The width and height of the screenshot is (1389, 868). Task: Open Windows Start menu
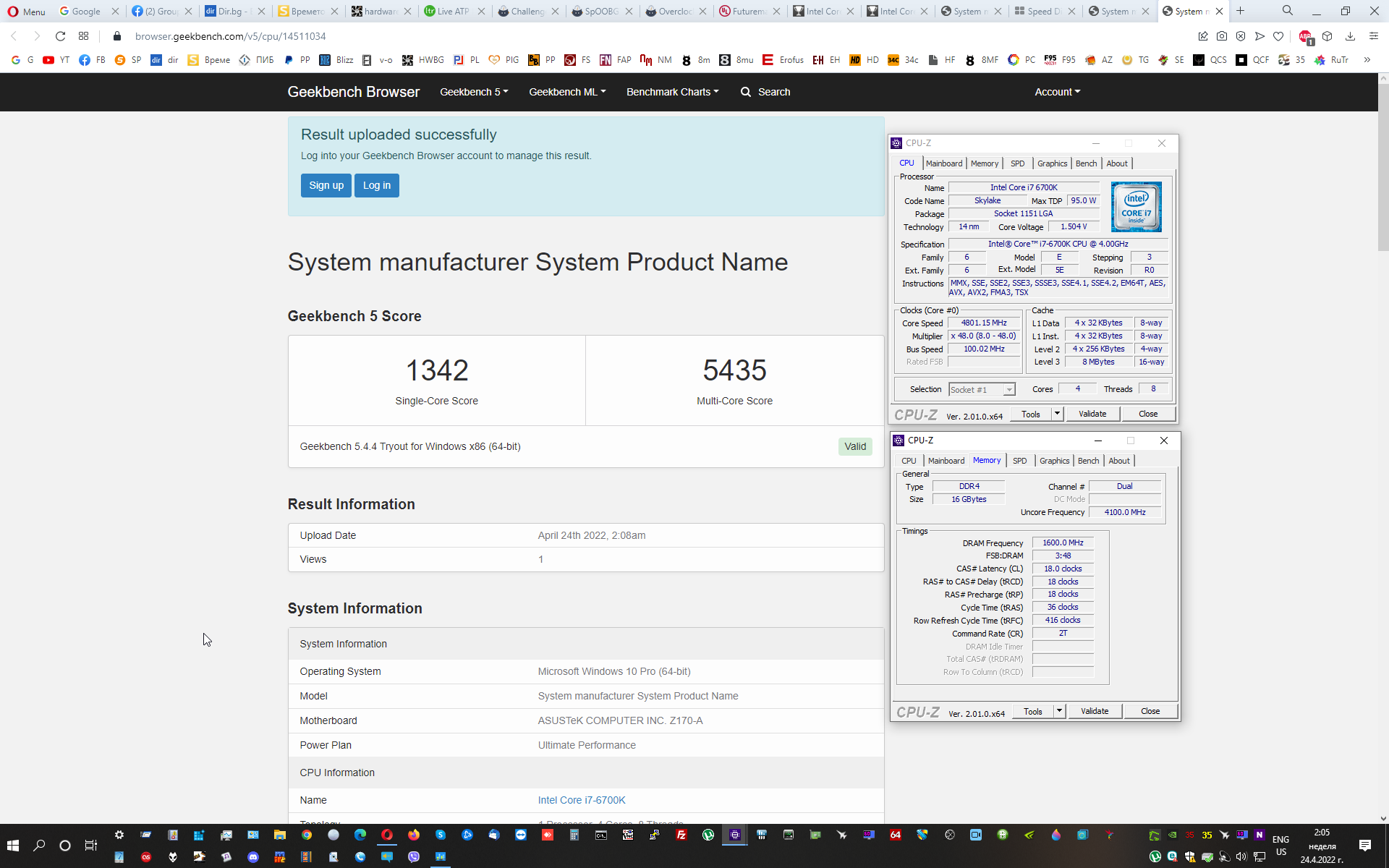pos(12,846)
